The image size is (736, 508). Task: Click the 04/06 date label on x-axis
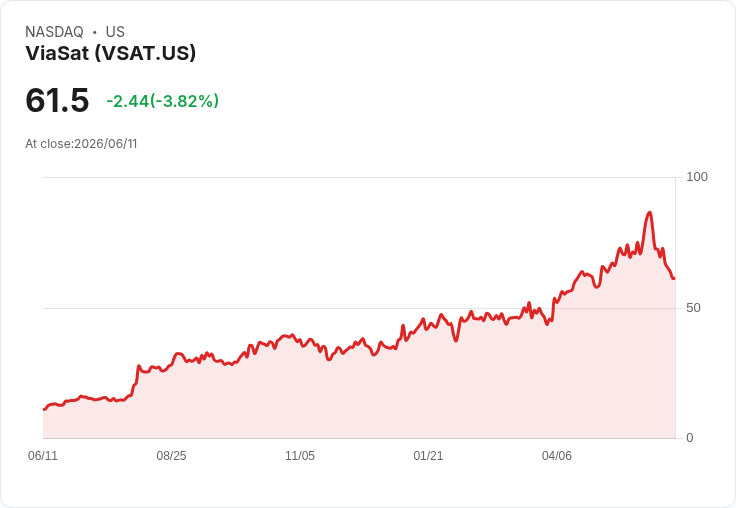click(x=557, y=456)
